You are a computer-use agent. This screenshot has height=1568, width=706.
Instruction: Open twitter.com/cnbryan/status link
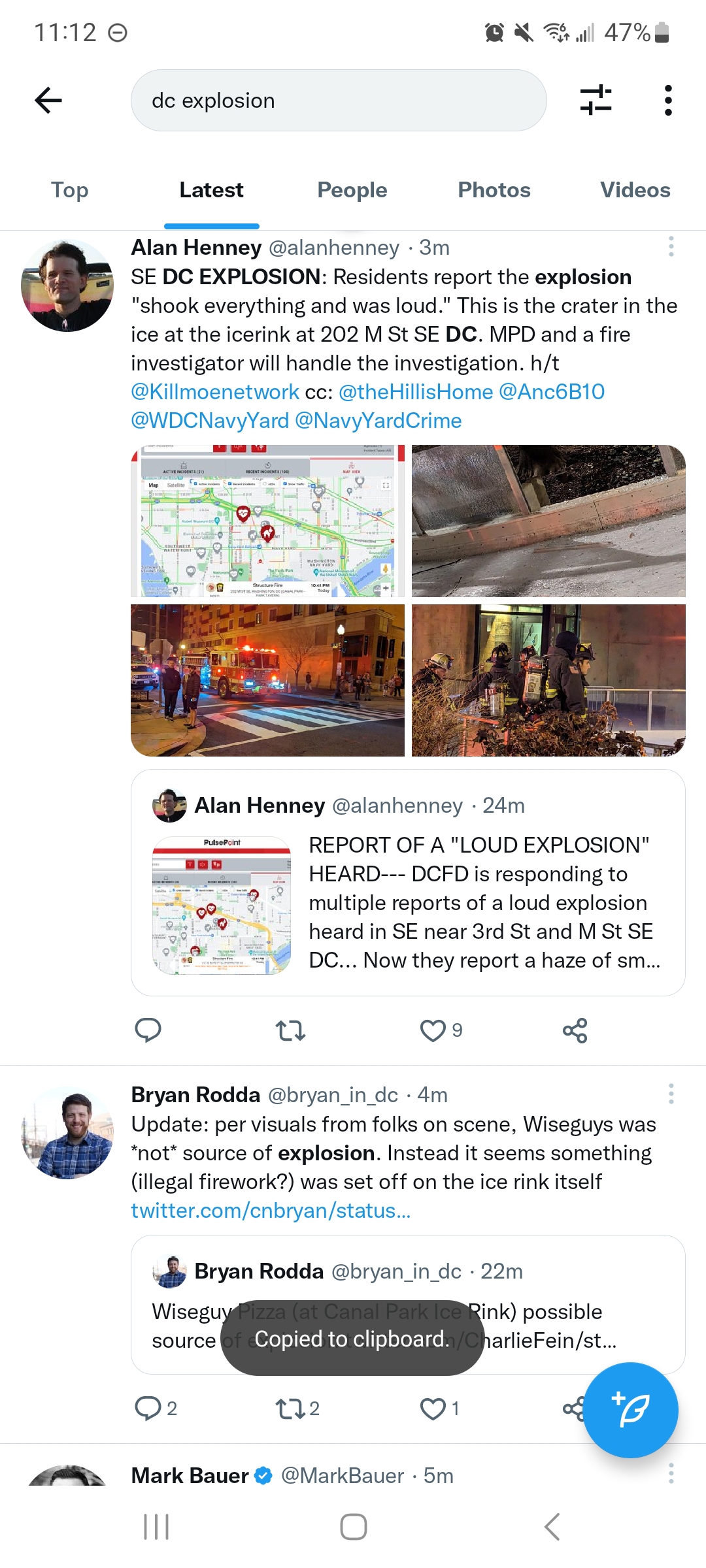click(271, 1211)
